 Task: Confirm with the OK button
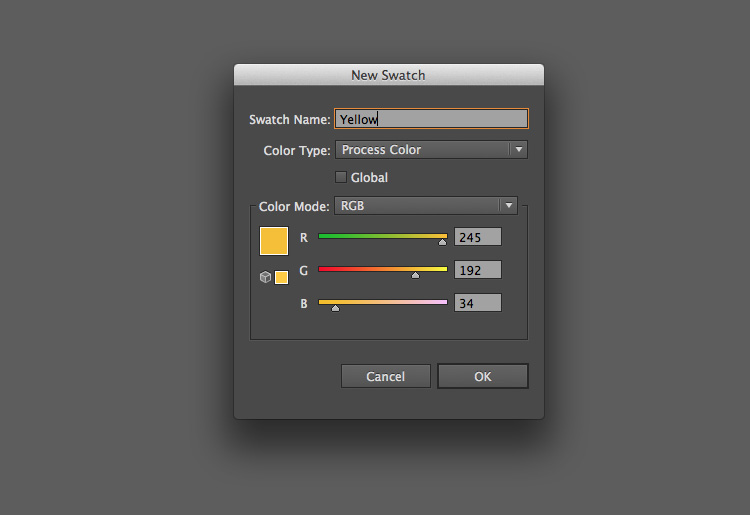coord(483,376)
